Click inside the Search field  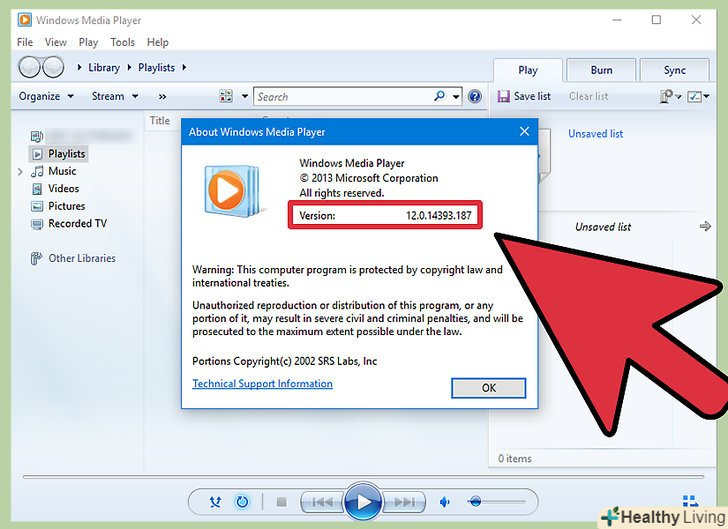pyautogui.click(x=344, y=97)
